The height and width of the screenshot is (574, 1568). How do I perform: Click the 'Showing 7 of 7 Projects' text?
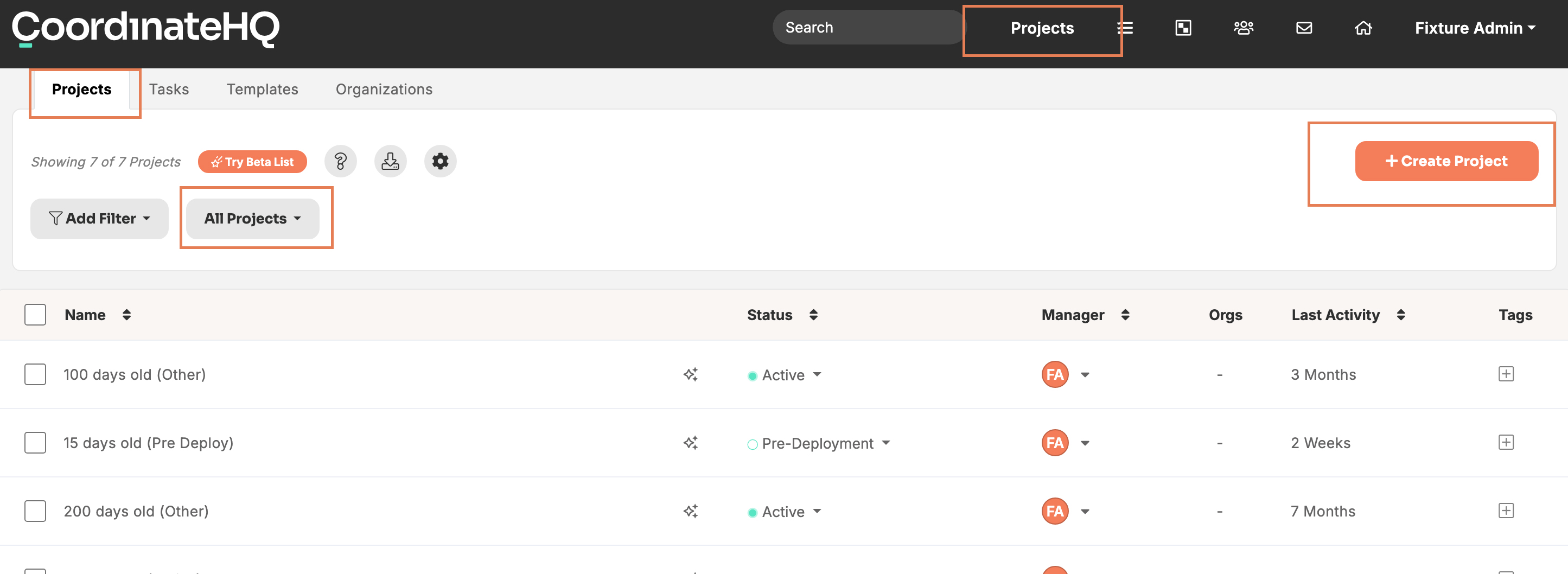tap(106, 162)
